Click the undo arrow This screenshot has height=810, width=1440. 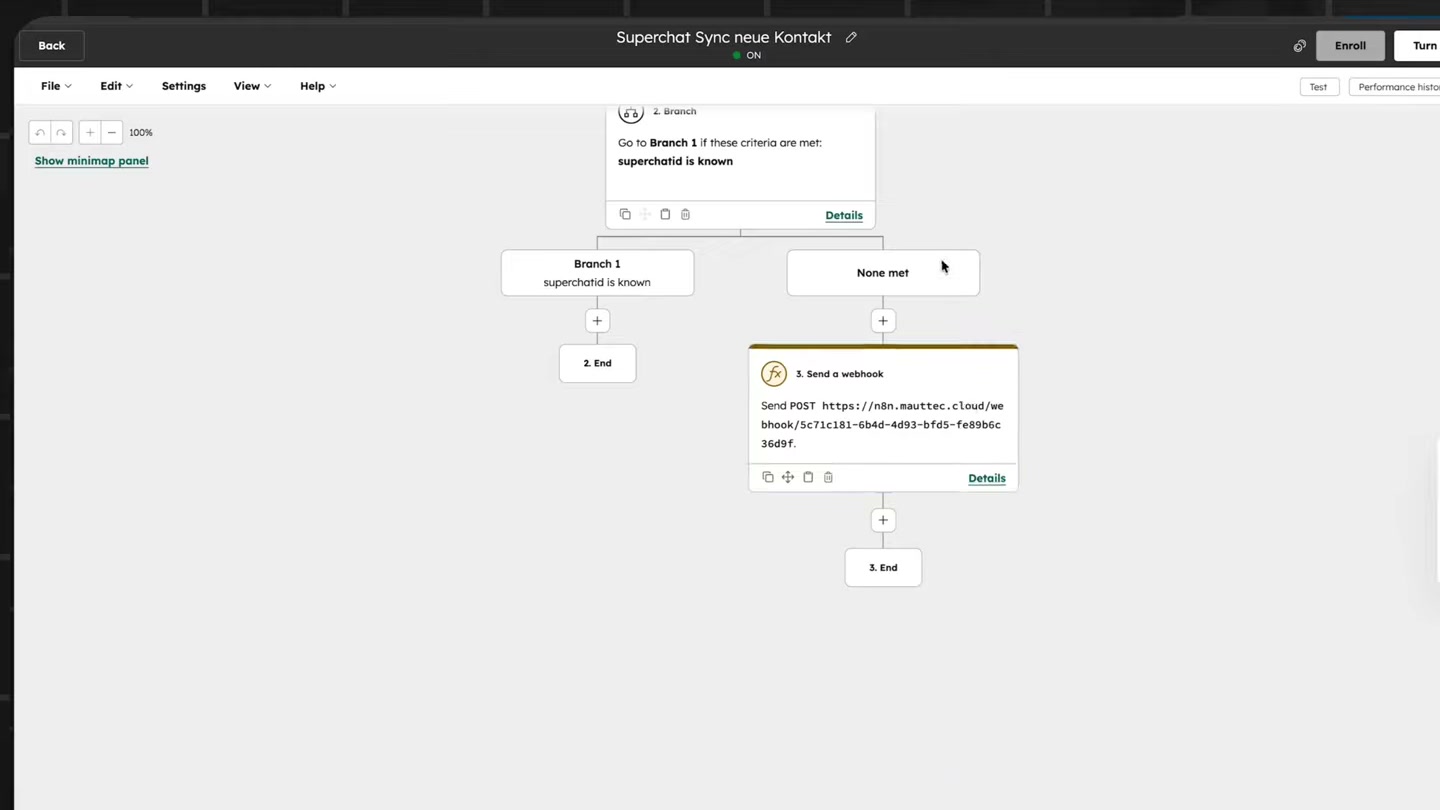click(40, 132)
